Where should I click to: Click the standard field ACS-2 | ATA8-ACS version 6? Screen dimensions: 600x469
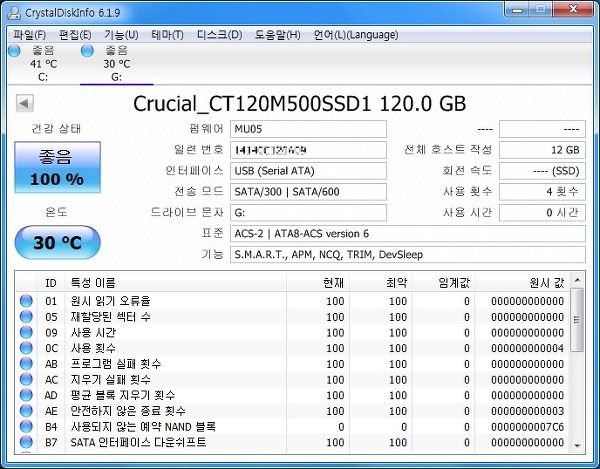408,233
